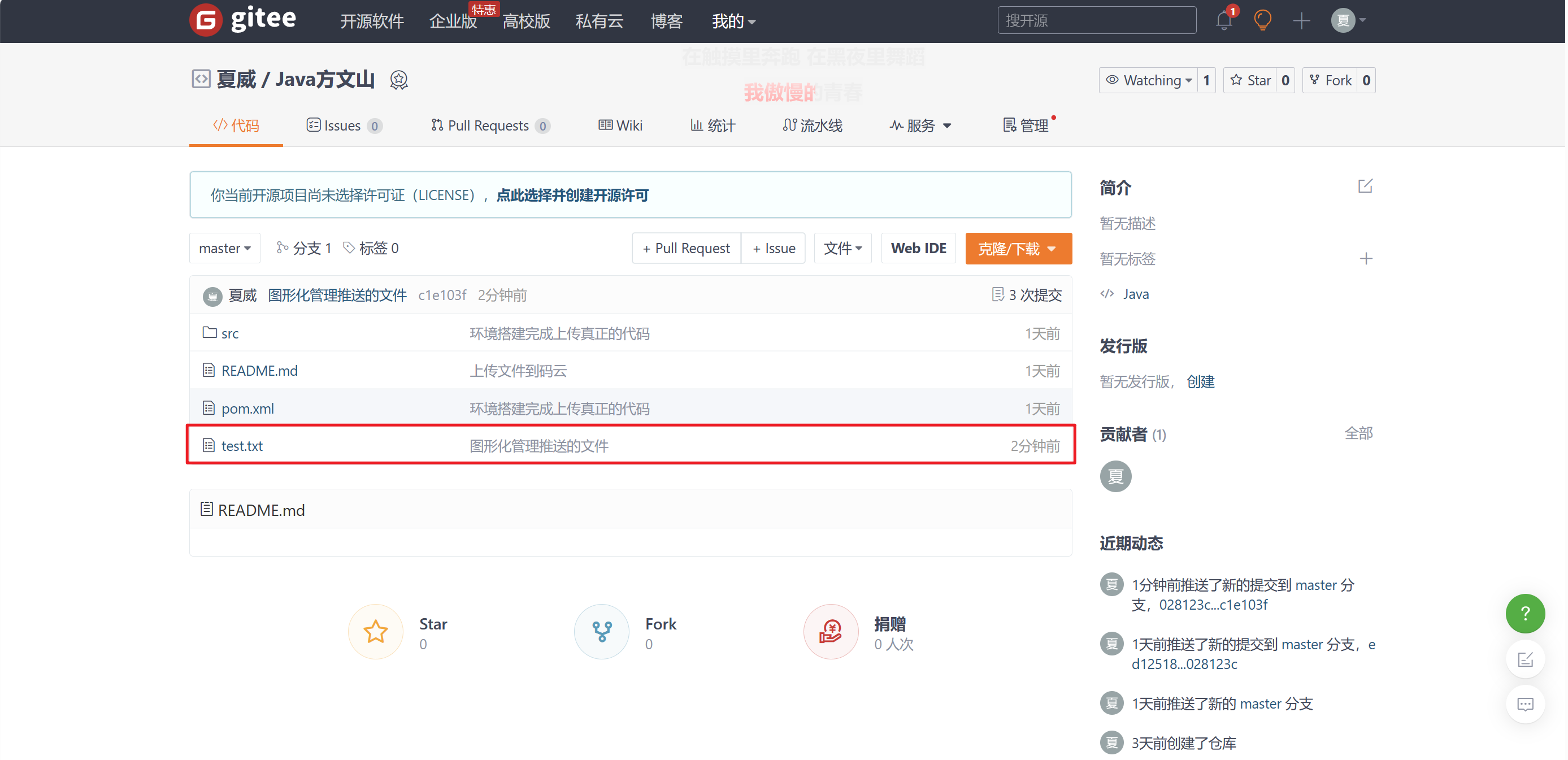The height and width of the screenshot is (760, 1568).
Task: Open the test.txt file
Action: click(x=242, y=445)
